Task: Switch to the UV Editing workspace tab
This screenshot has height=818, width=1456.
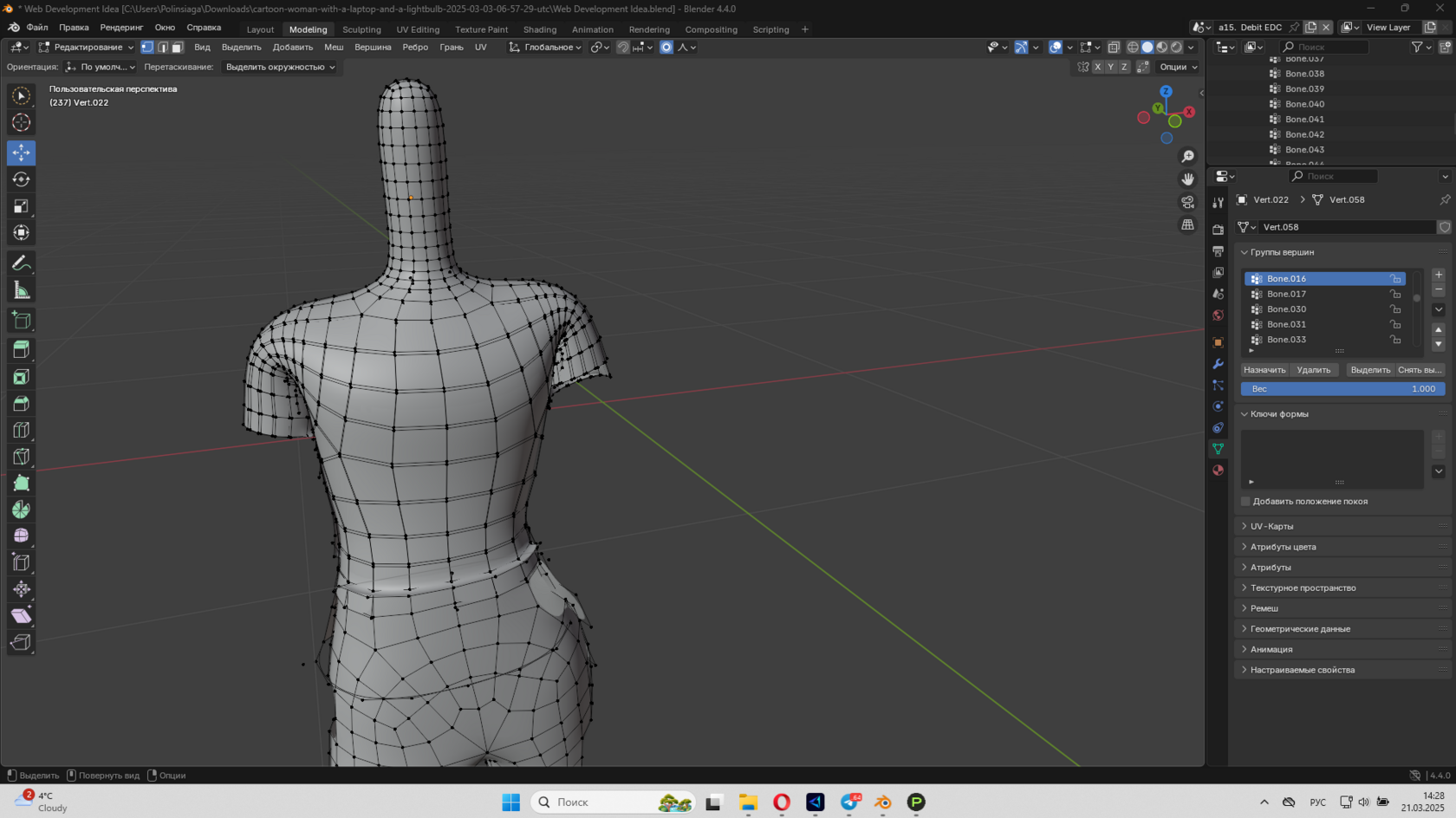Action: [418, 29]
